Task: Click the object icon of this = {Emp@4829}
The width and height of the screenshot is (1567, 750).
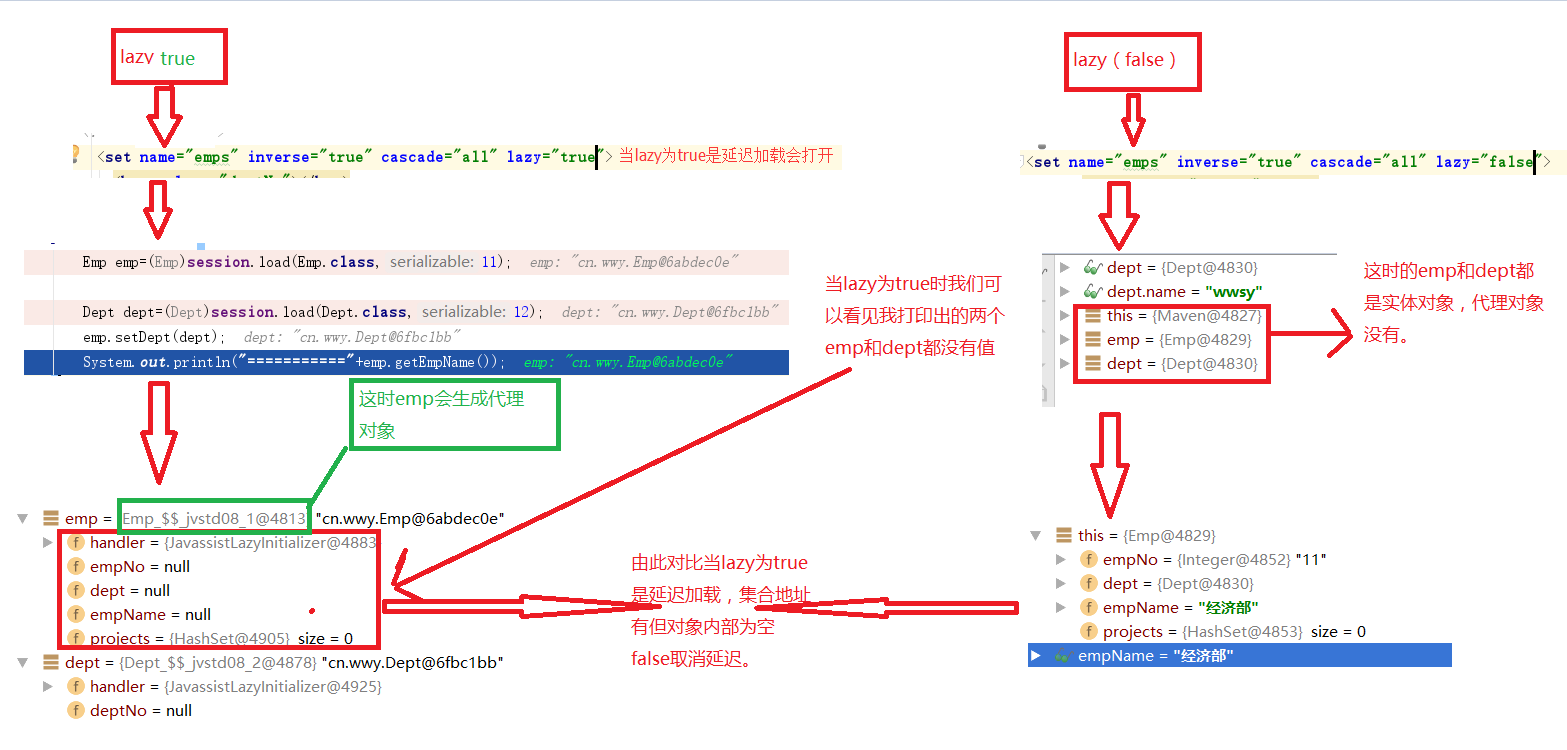Action: click(1064, 535)
